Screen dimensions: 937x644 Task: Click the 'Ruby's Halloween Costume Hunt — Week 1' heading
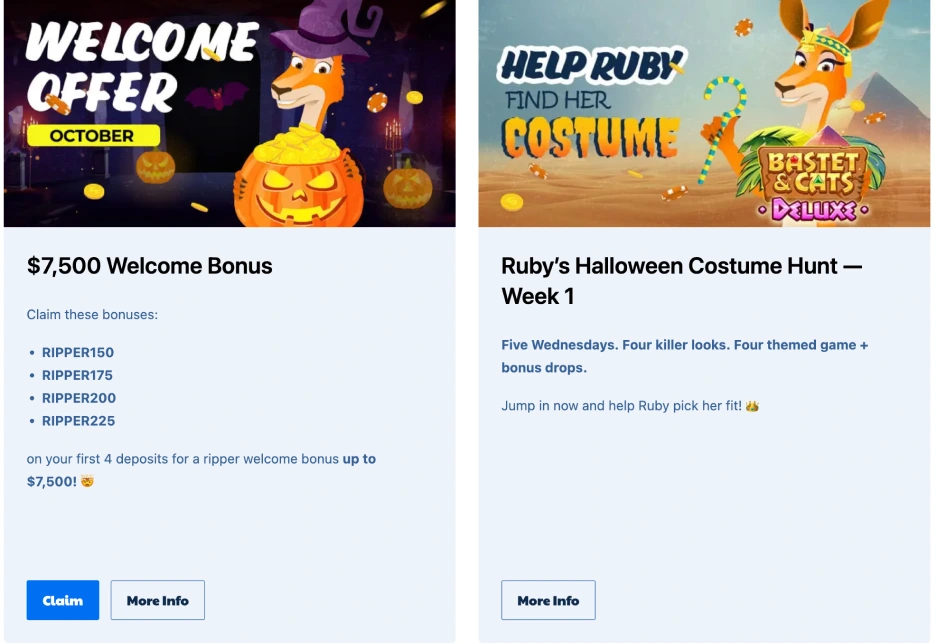click(x=681, y=280)
